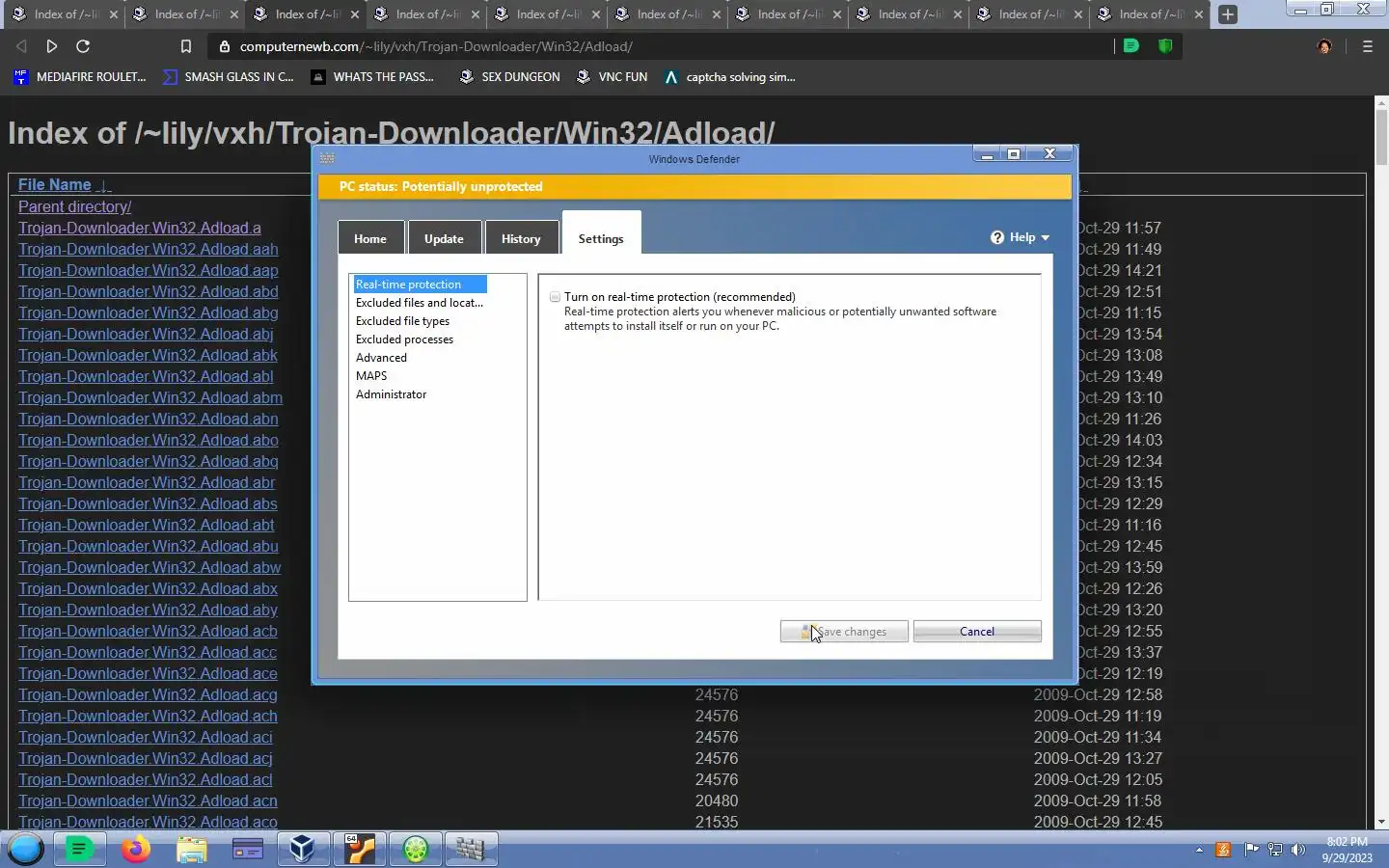1389x868 pixels.
Task: Switch to the History tab in Defender
Action: (521, 238)
